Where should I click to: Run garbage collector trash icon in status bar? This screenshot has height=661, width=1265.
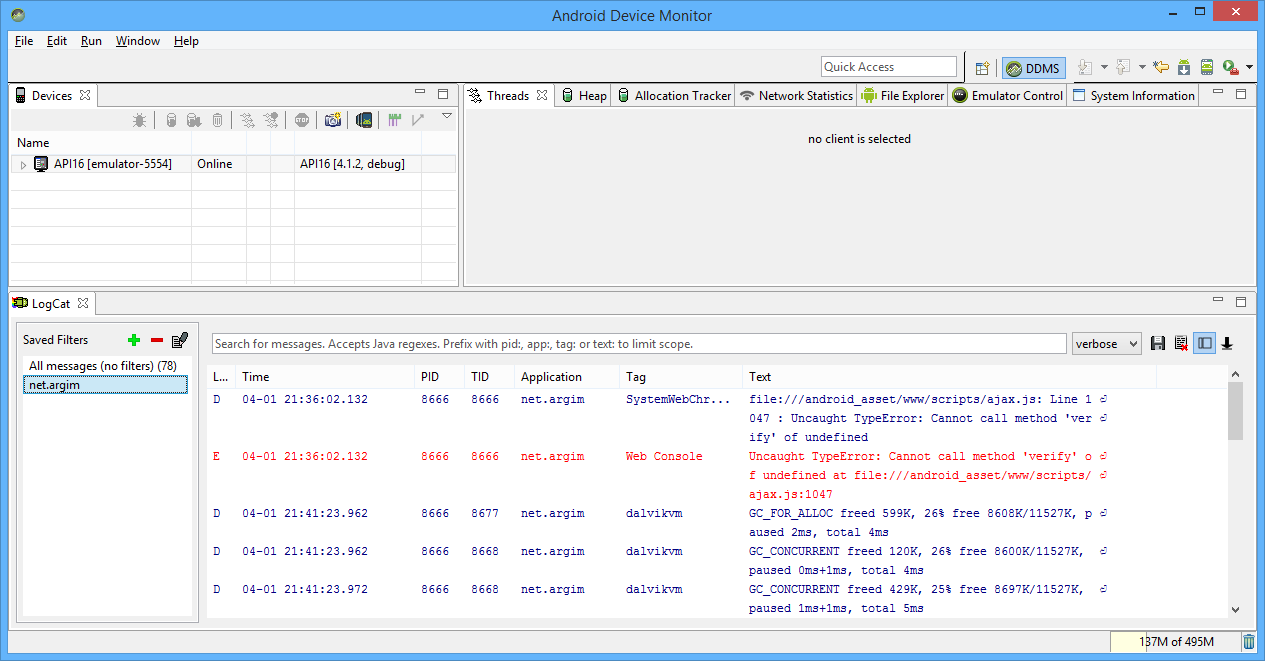coord(1249,641)
